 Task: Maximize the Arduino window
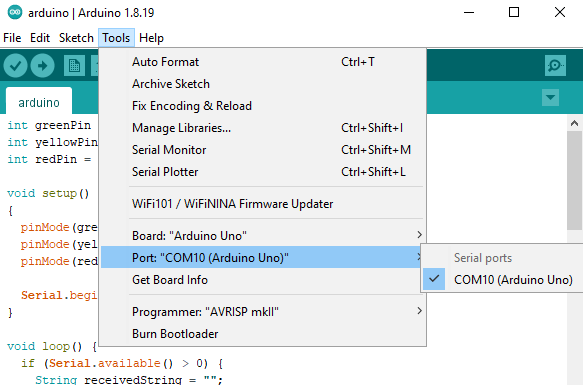[514, 12]
